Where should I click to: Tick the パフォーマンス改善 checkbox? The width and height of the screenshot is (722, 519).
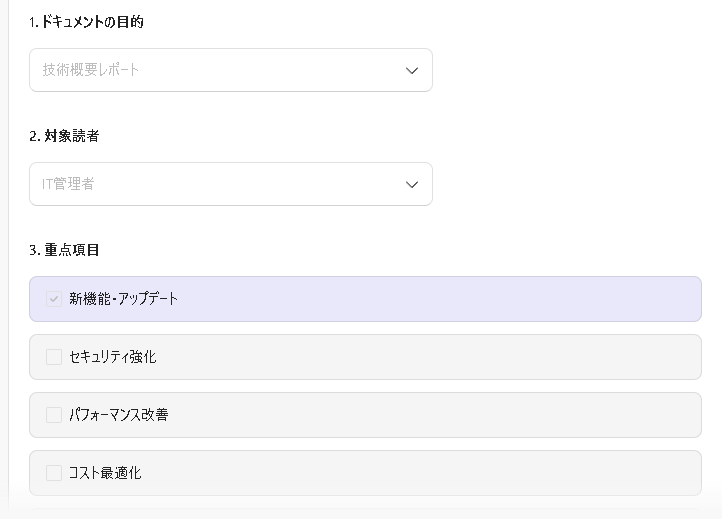coord(54,415)
